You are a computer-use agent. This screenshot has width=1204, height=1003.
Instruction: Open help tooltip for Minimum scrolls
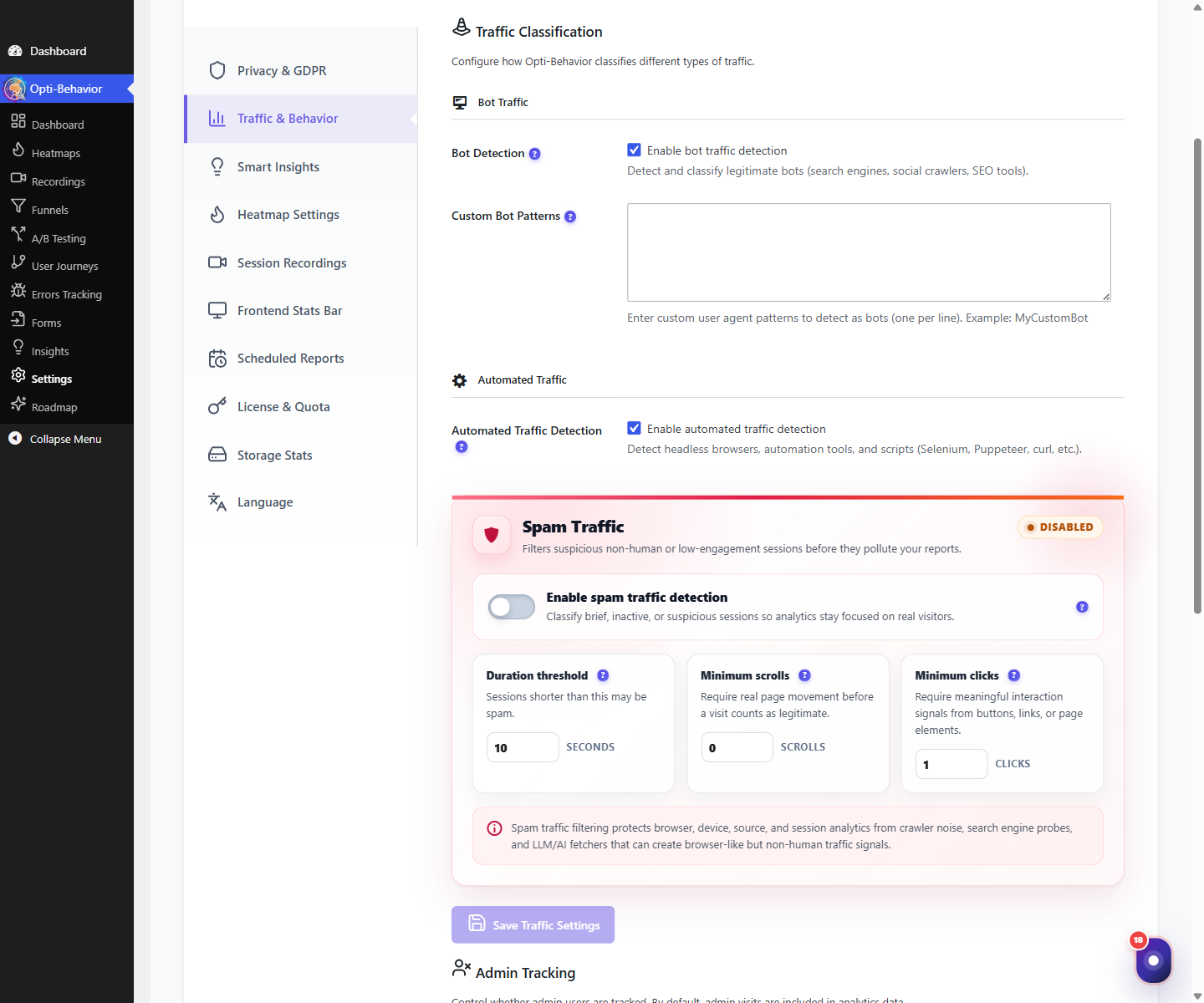coord(804,675)
